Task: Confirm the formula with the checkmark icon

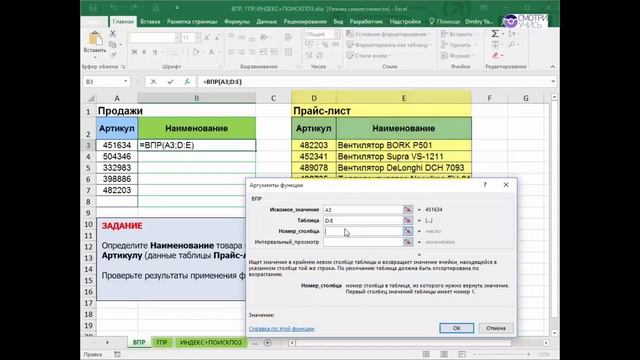Action: (170, 82)
